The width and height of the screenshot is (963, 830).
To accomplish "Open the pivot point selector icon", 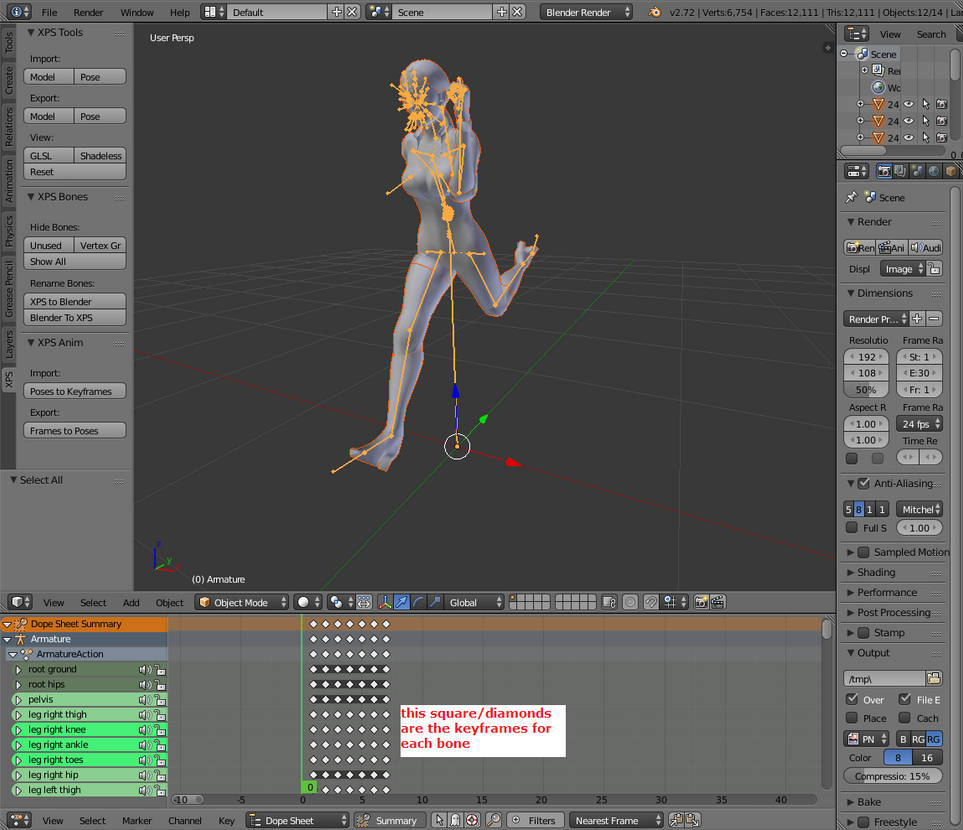I will tap(341, 602).
